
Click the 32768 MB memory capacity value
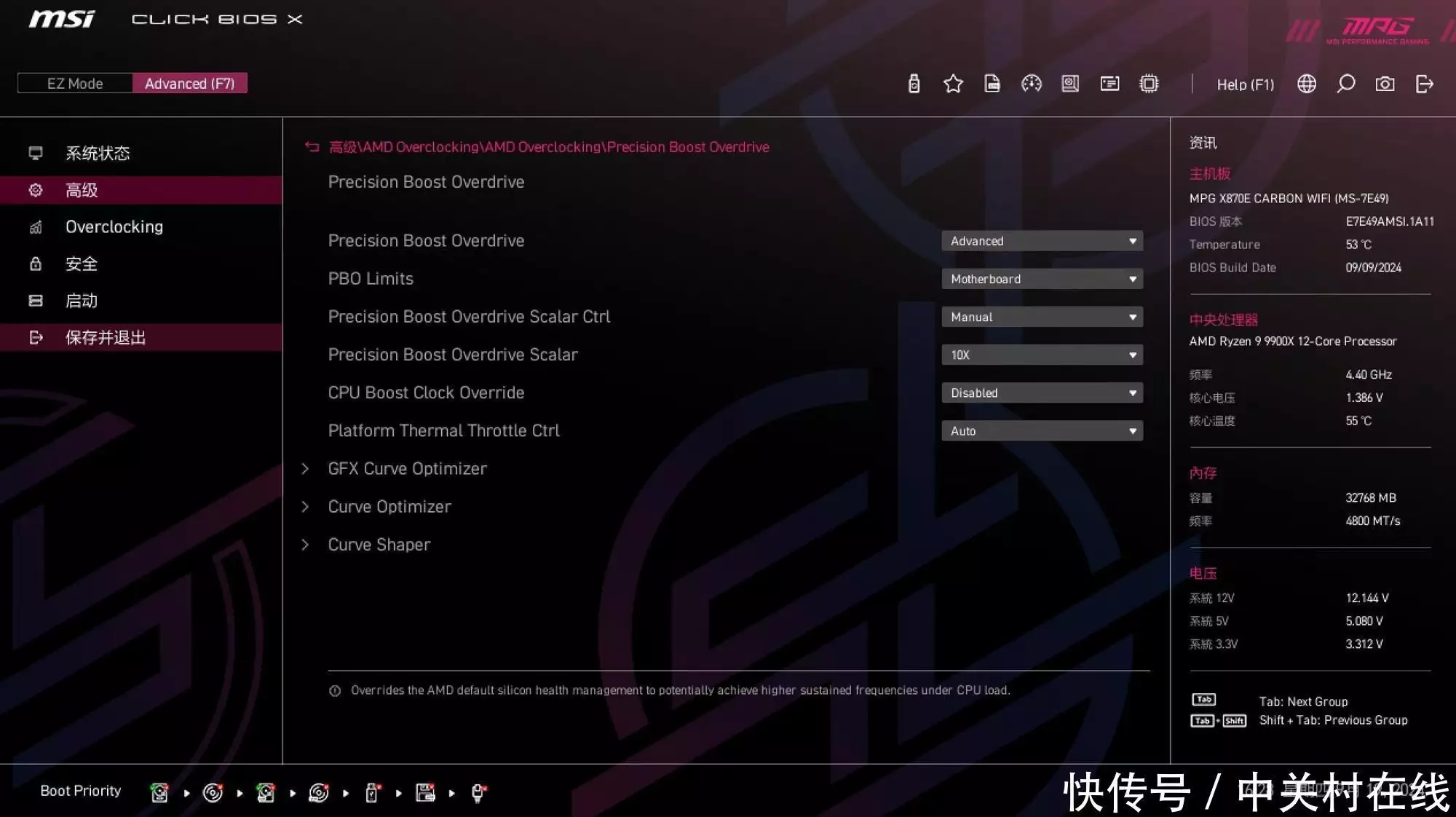click(x=1371, y=498)
